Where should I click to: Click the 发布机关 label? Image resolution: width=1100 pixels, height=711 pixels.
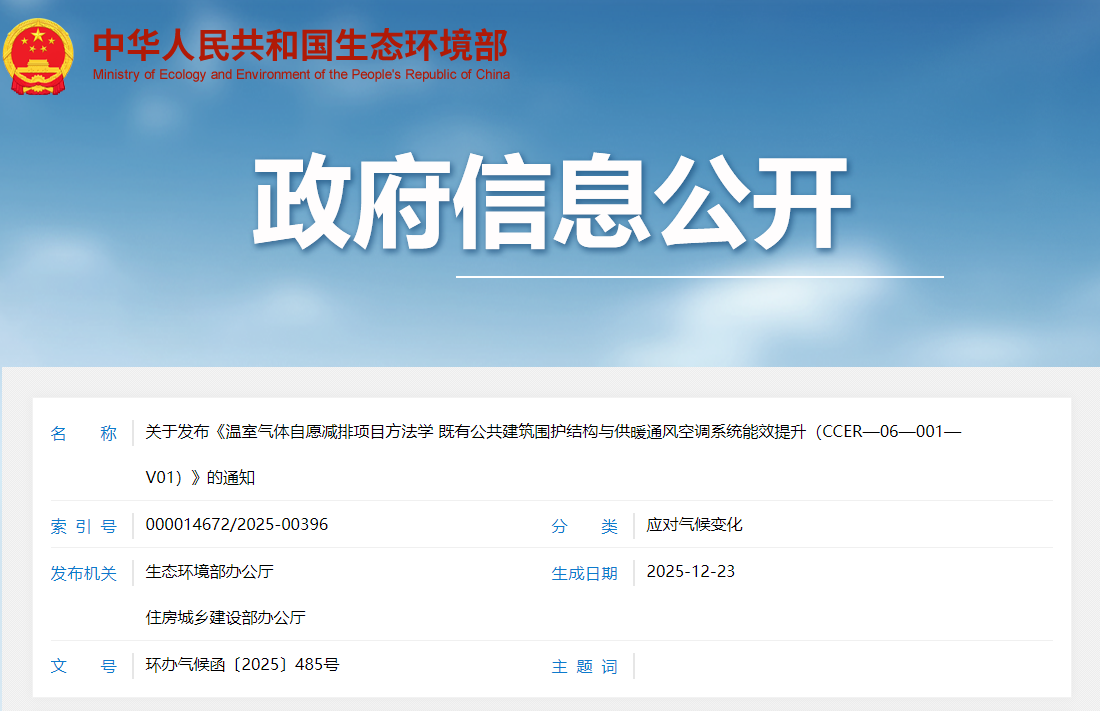(84, 573)
